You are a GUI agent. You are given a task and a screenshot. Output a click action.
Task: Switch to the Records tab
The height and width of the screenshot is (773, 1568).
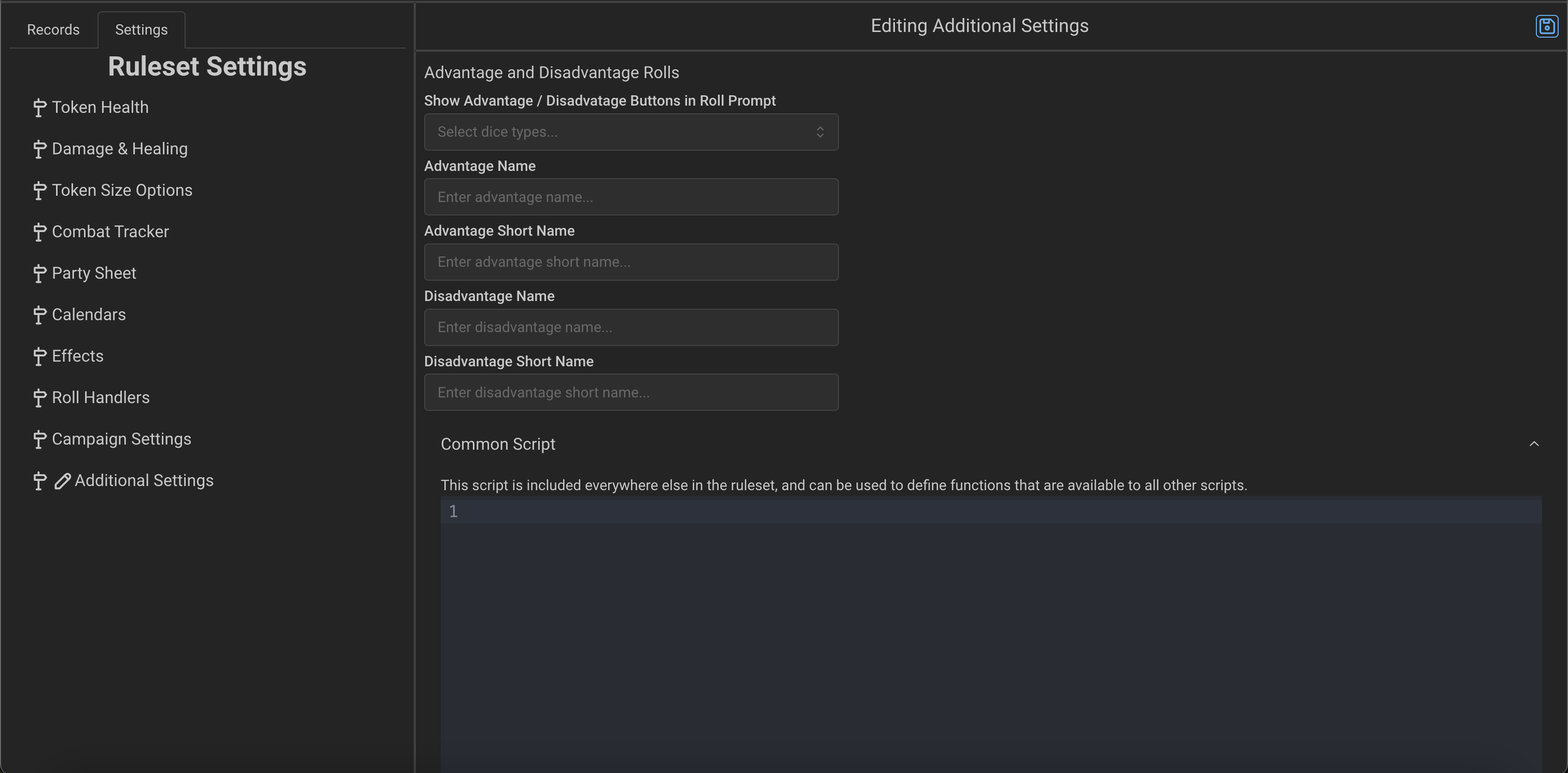[x=53, y=29]
